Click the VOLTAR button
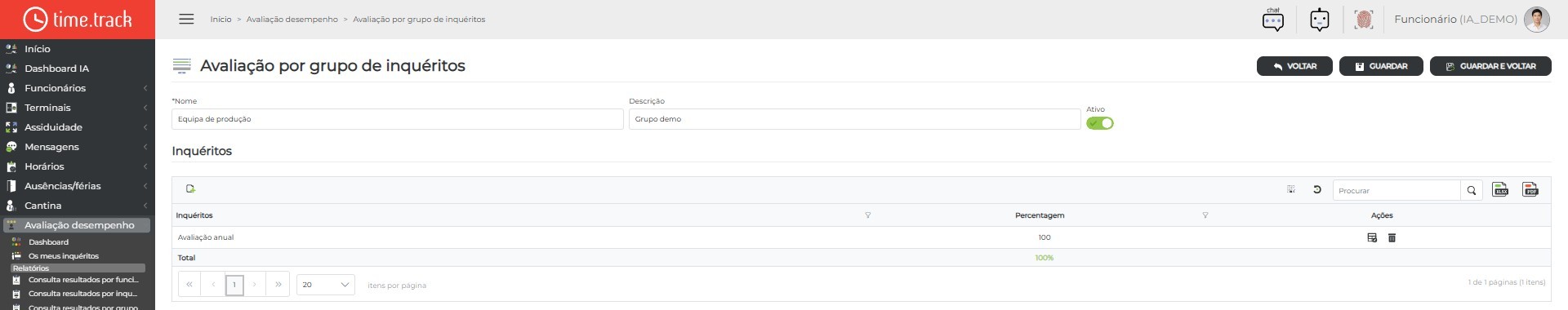Viewport: 1568px width, 310px height. (1294, 66)
